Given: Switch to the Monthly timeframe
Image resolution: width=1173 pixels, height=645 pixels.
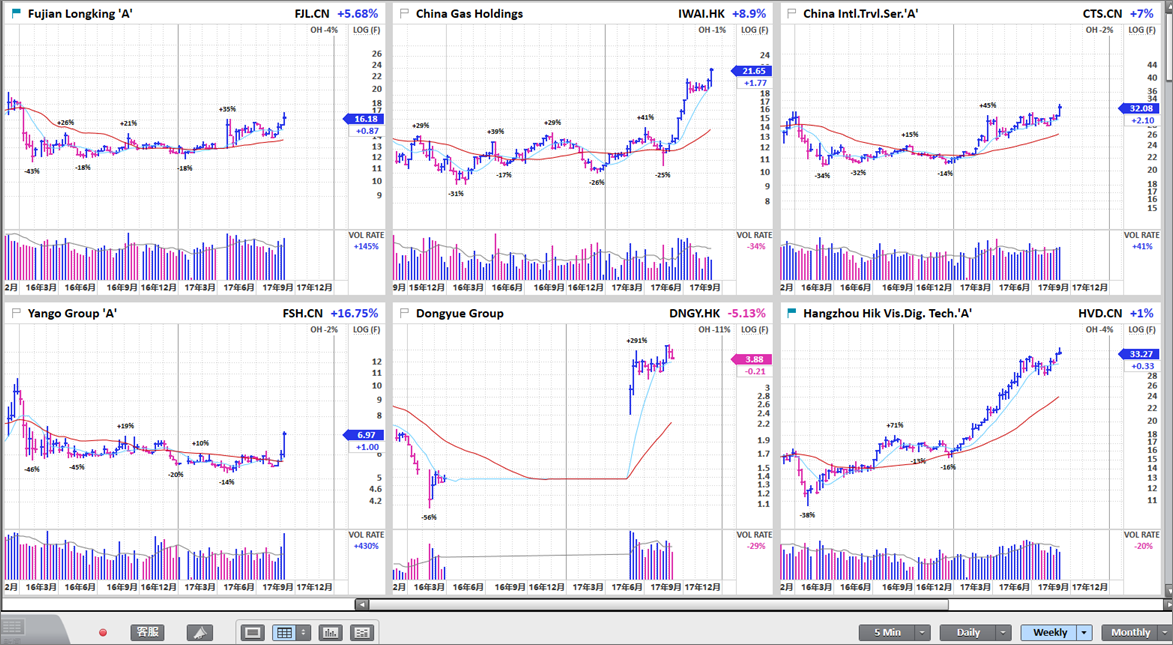Looking at the screenshot, I should 1130,632.
